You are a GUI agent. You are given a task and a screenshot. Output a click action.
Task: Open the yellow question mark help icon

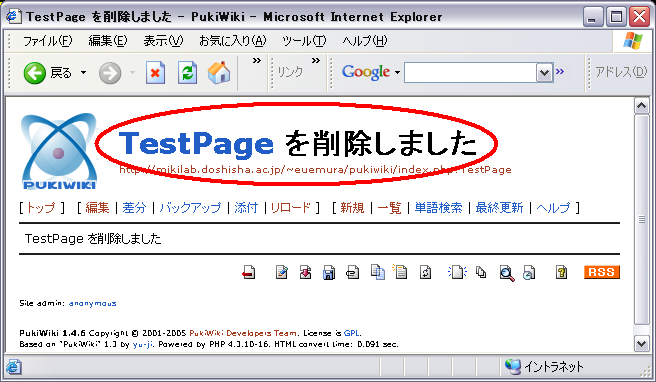(x=561, y=272)
